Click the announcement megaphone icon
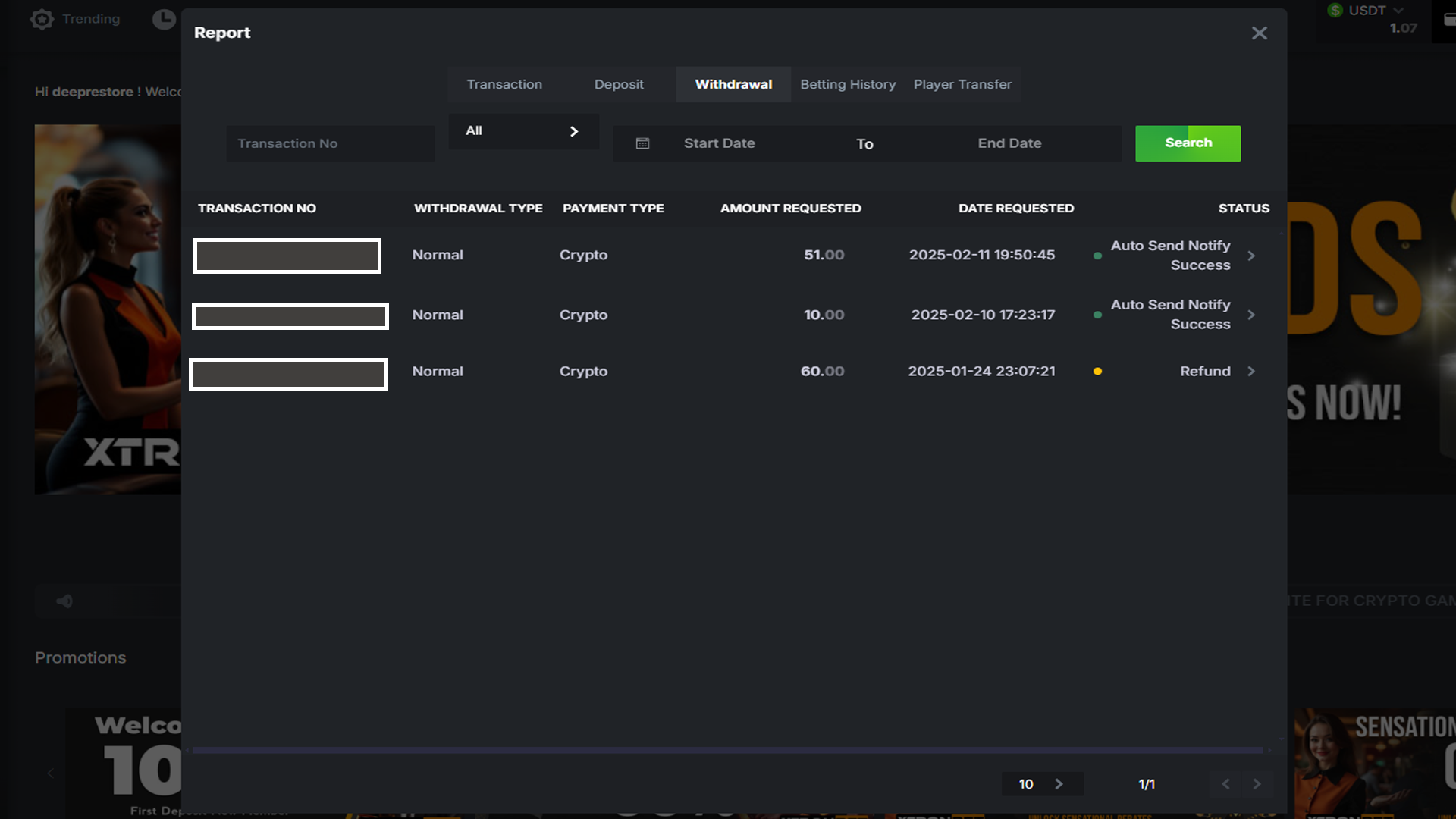The image size is (1456, 819). (64, 601)
